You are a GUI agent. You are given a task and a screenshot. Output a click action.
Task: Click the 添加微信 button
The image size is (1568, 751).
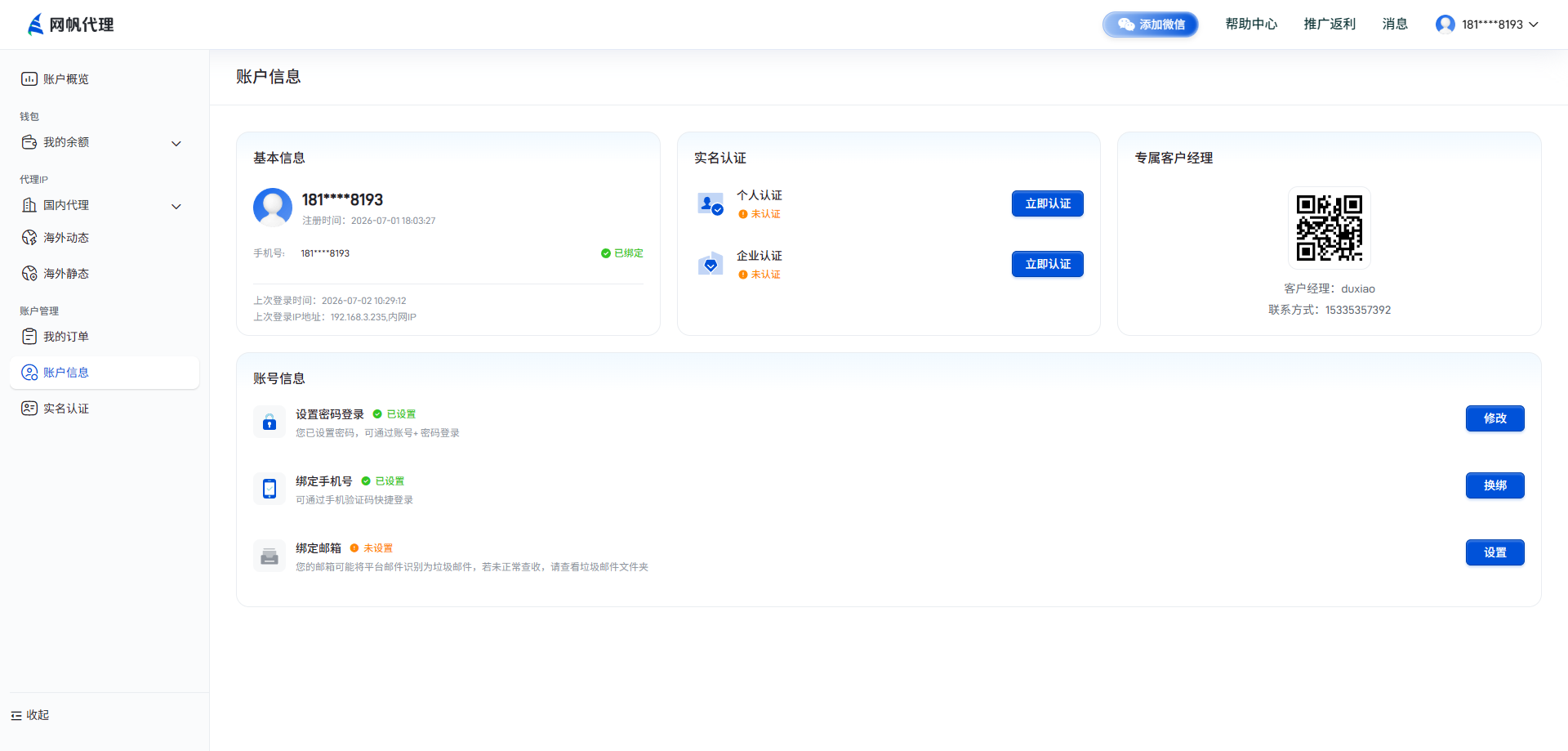(1151, 25)
